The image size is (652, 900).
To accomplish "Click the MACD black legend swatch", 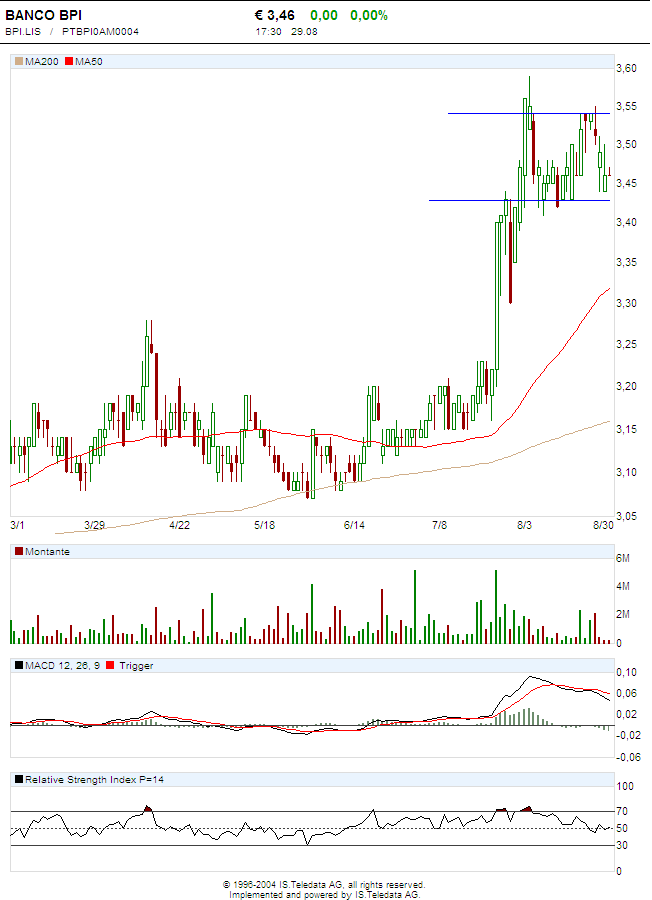I will [19, 665].
